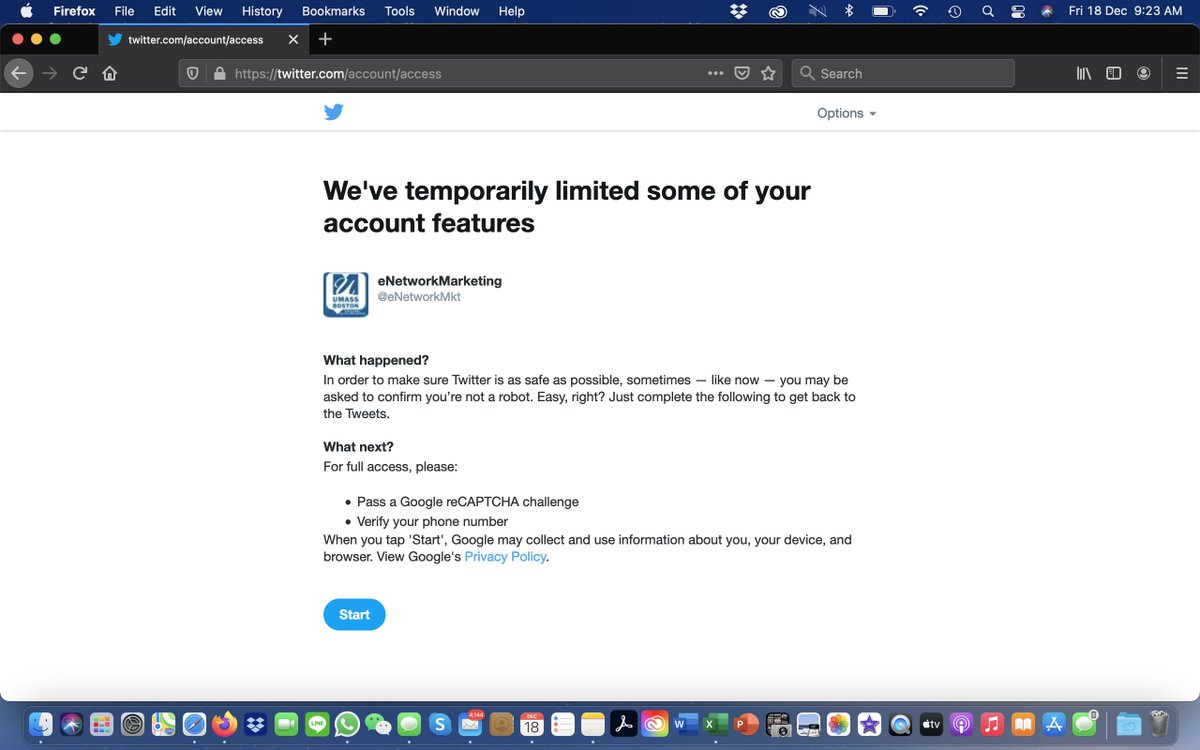The width and height of the screenshot is (1200, 750).
Task: Open Podcasts from the Dock
Action: coord(961,723)
